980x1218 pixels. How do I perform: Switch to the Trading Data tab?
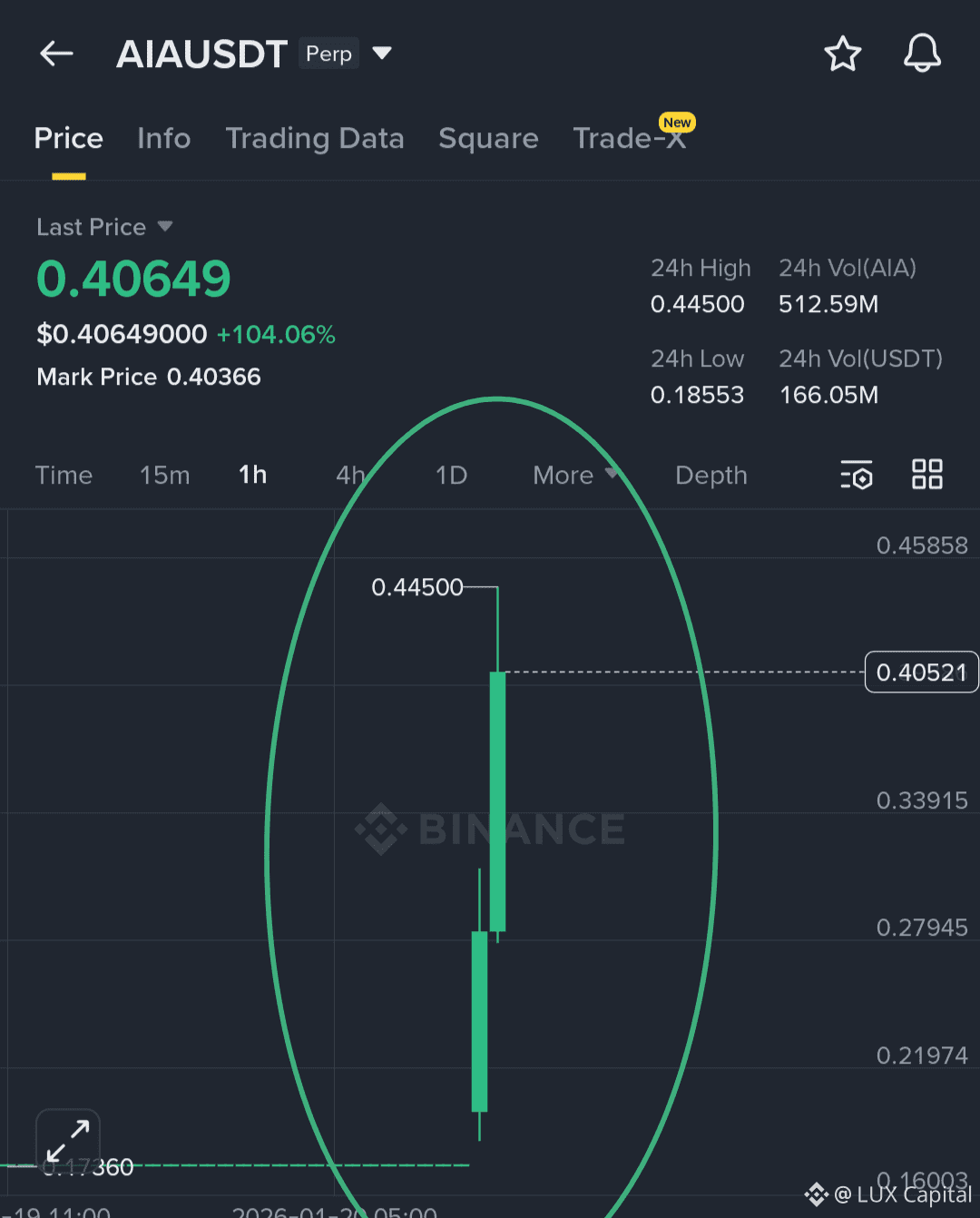pyautogui.click(x=315, y=138)
